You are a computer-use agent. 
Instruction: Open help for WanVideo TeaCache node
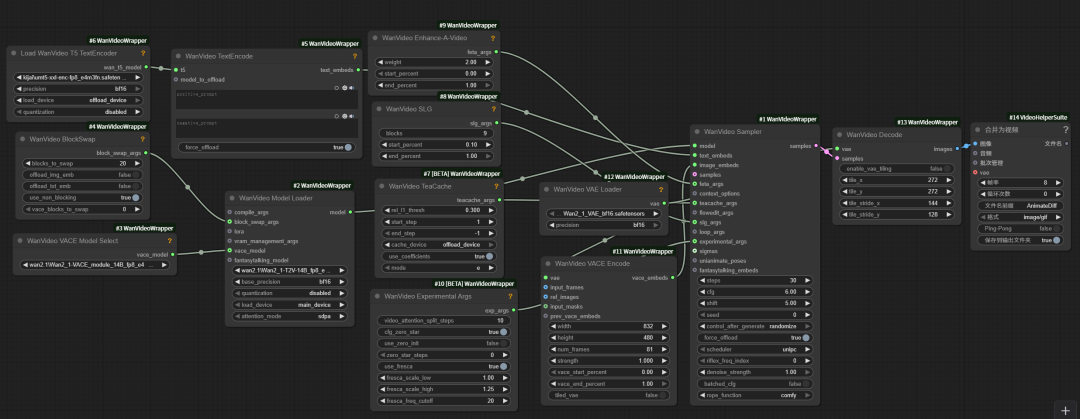pyautogui.click(x=496, y=185)
